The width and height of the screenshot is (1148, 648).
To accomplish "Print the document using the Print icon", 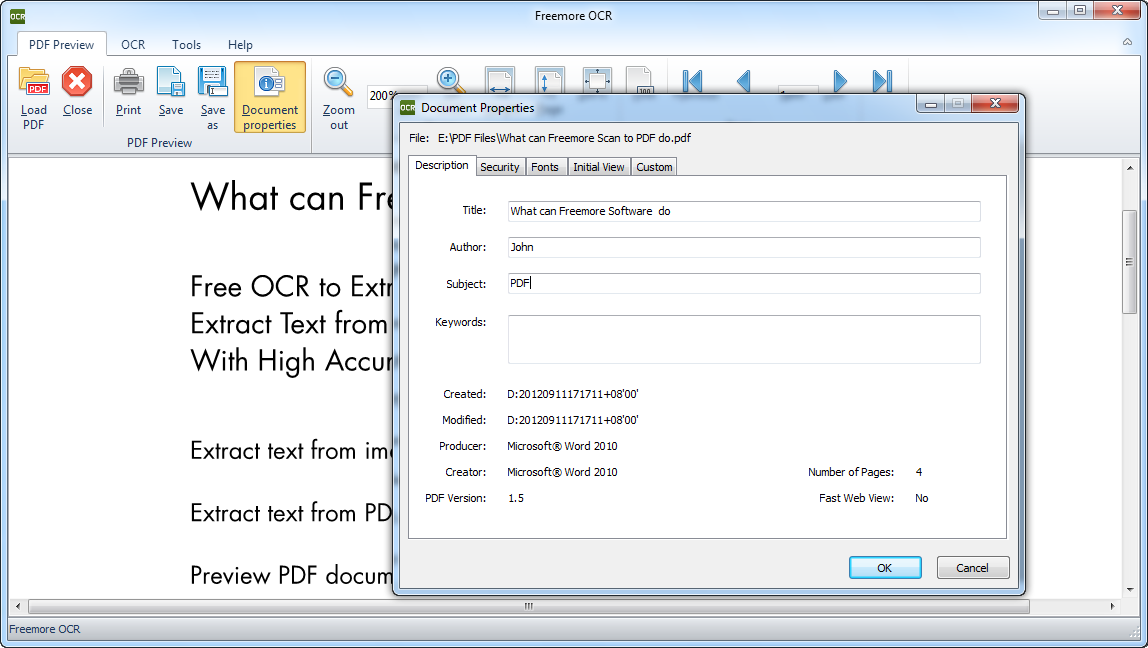I will coord(128,81).
